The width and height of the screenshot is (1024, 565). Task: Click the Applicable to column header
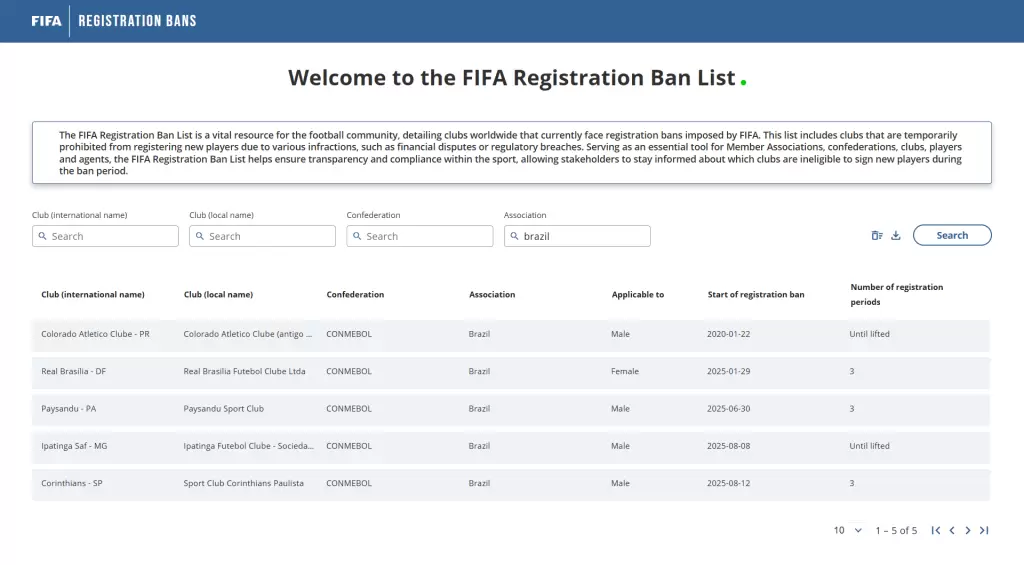pyautogui.click(x=638, y=295)
